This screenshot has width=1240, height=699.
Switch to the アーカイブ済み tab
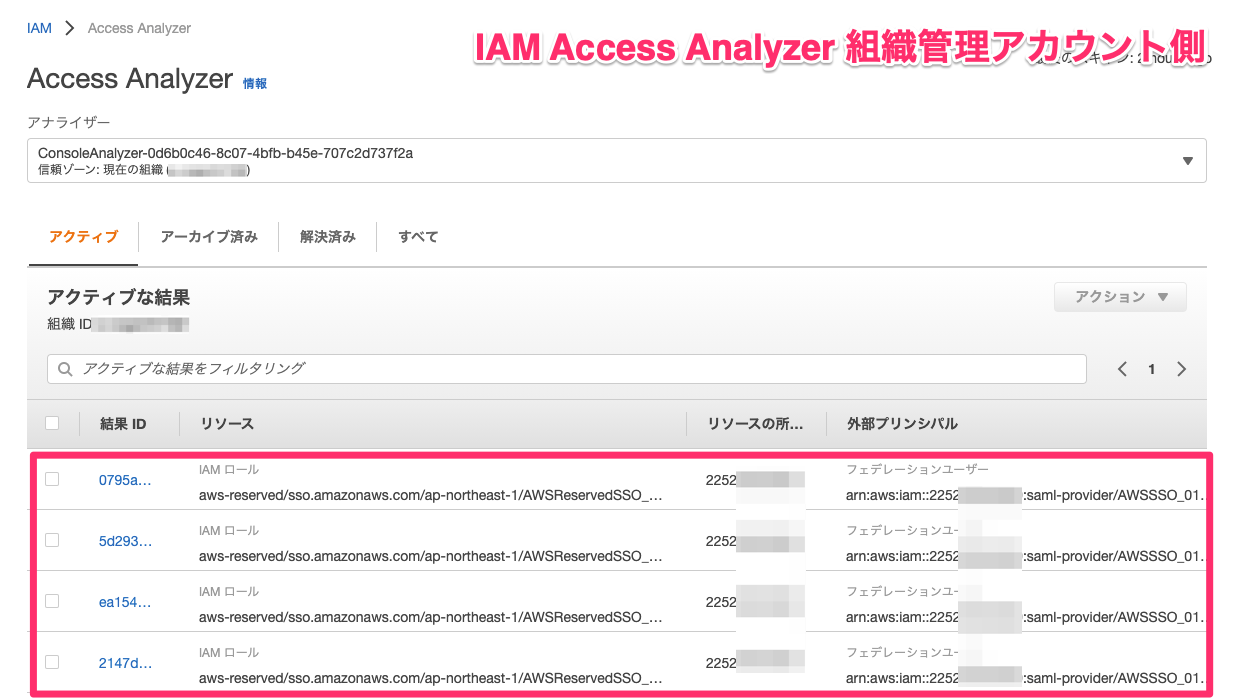209,237
